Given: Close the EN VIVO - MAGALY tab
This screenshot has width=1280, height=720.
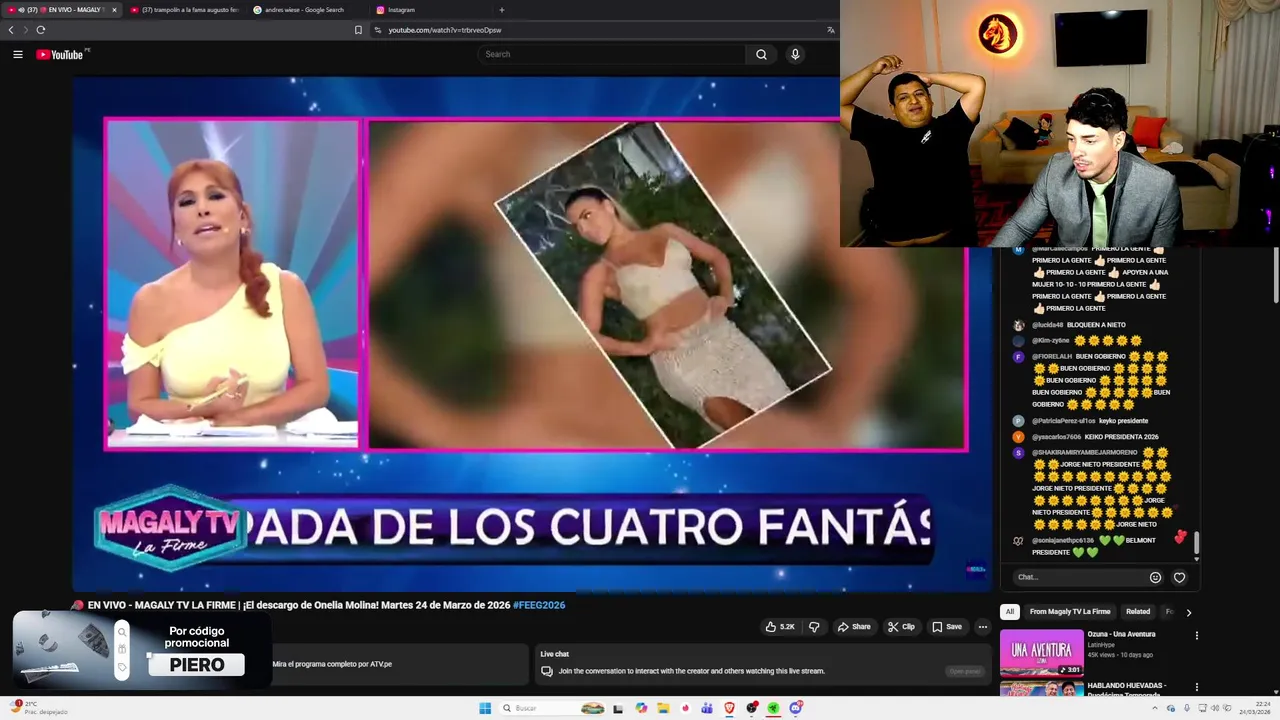Looking at the screenshot, I should (x=113, y=10).
